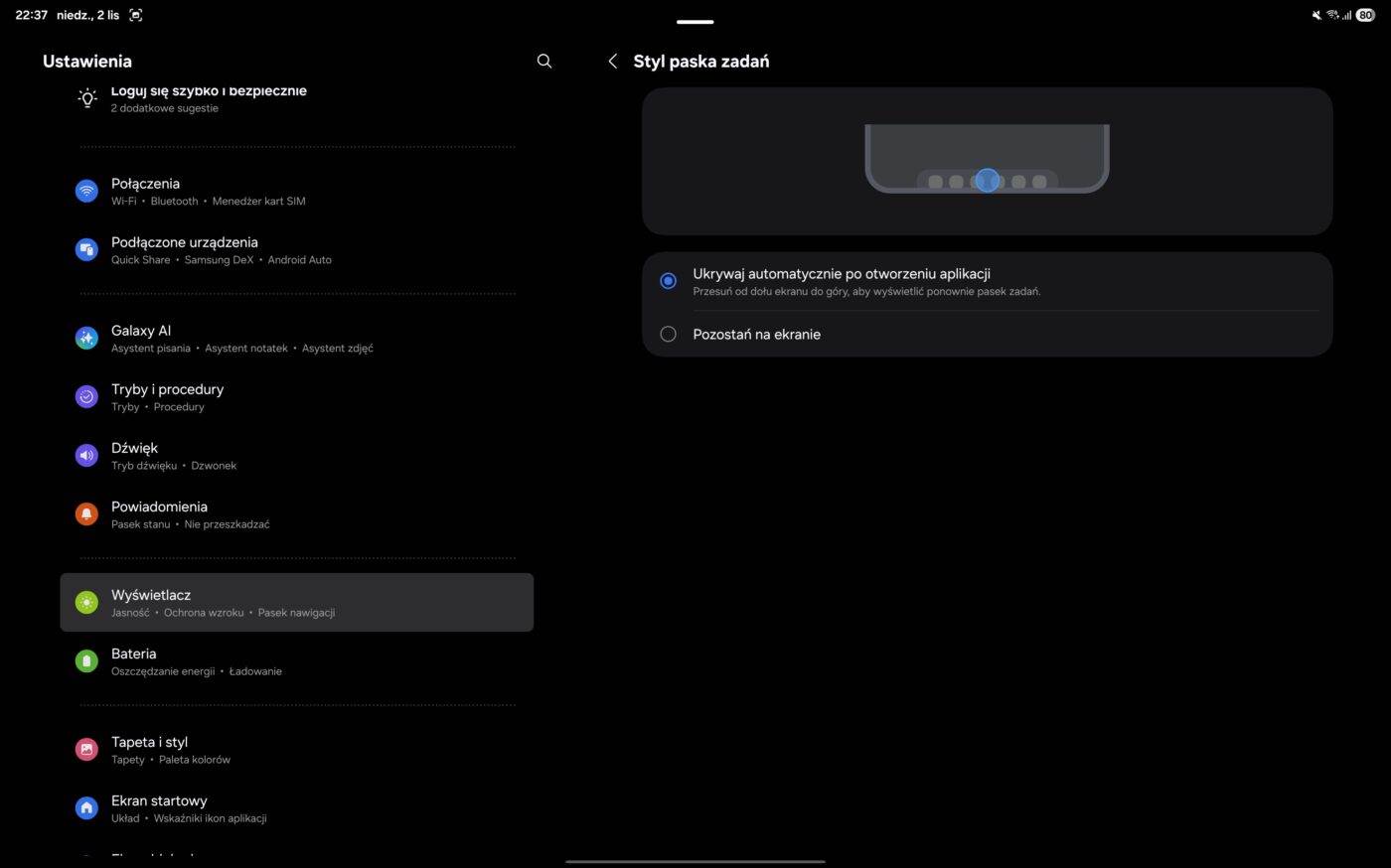Image resolution: width=1391 pixels, height=868 pixels.
Task: Tap the Tryby i procedury icon
Action: [x=87, y=396]
